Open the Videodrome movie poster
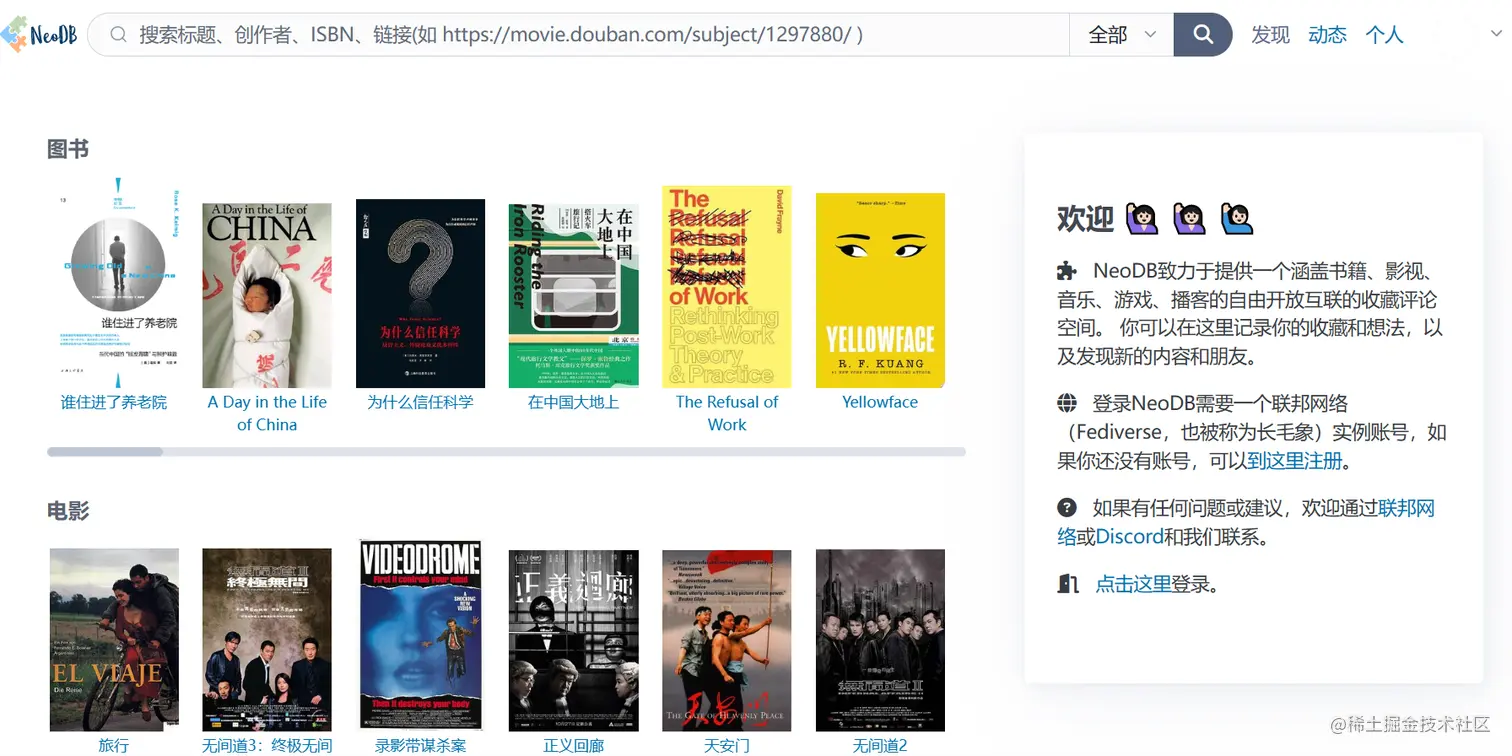 420,635
